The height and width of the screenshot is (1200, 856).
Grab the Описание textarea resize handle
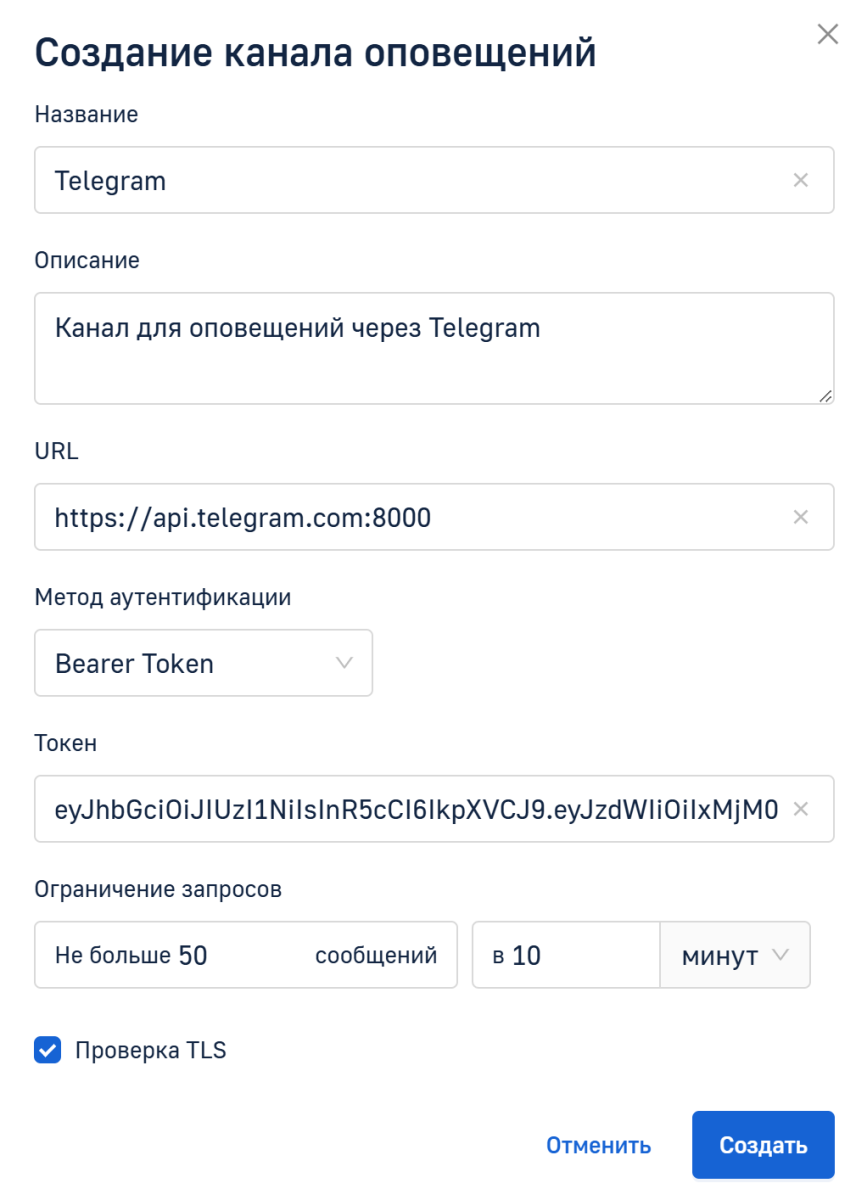pos(825,396)
